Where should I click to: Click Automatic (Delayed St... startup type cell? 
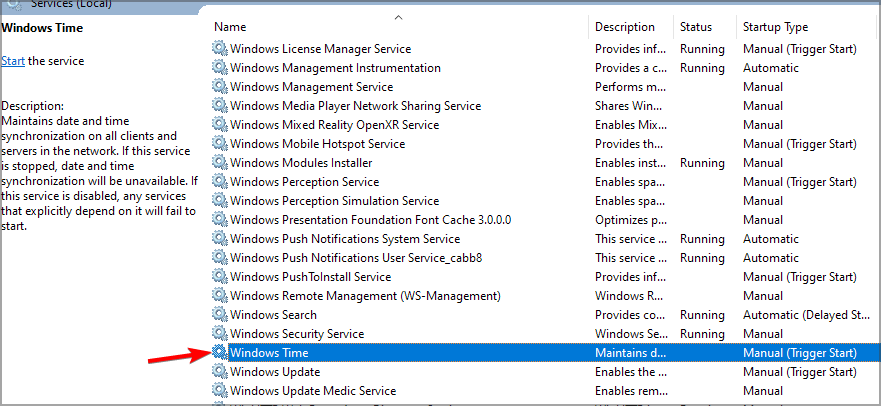[x=807, y=314]
